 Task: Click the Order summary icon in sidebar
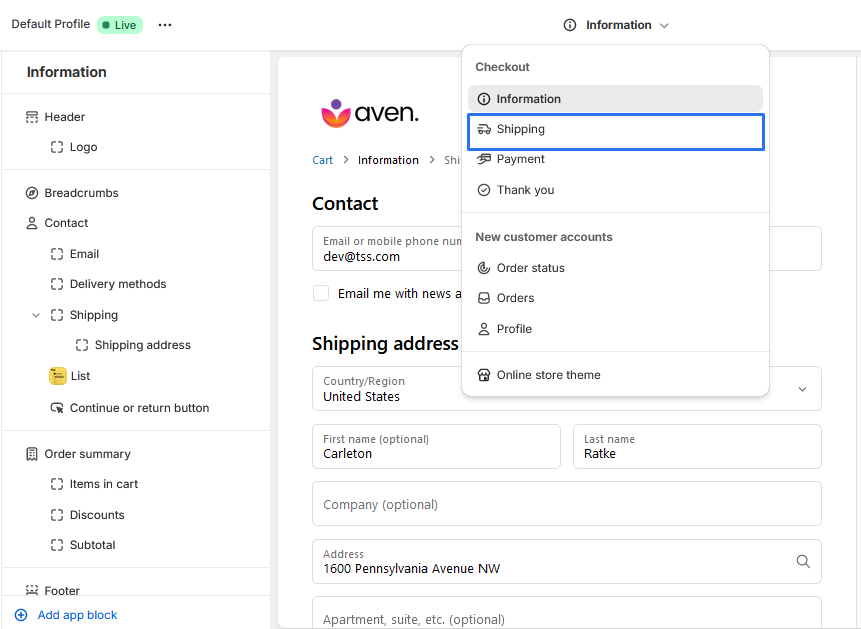[x=32, y=454]
